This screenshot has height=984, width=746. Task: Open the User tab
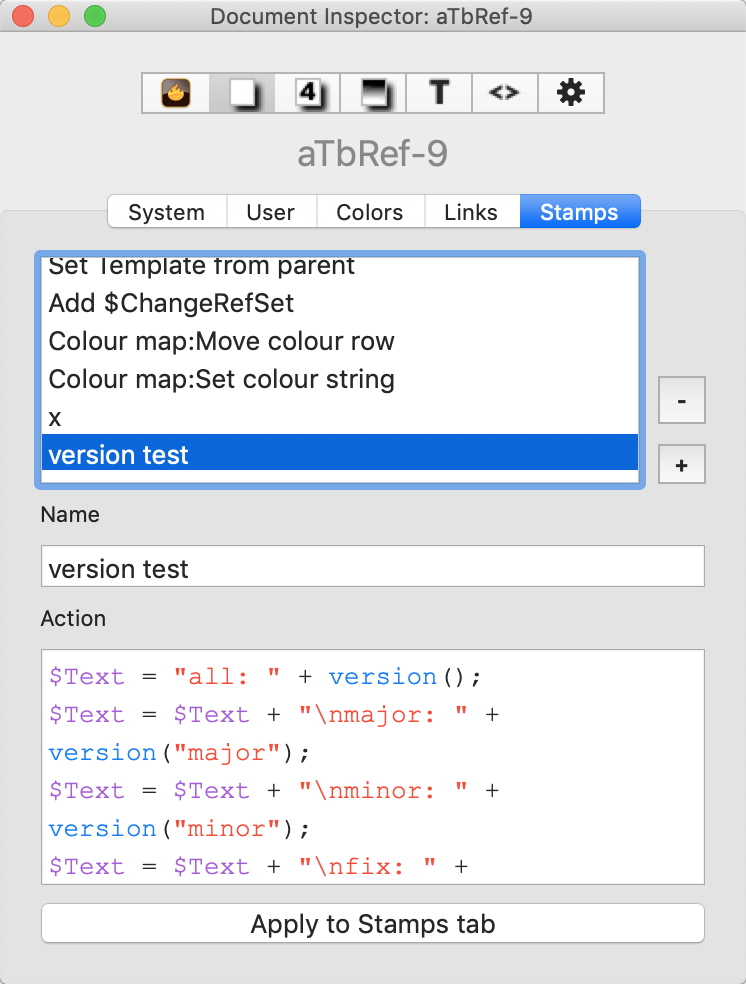click(x=271, y=212)
